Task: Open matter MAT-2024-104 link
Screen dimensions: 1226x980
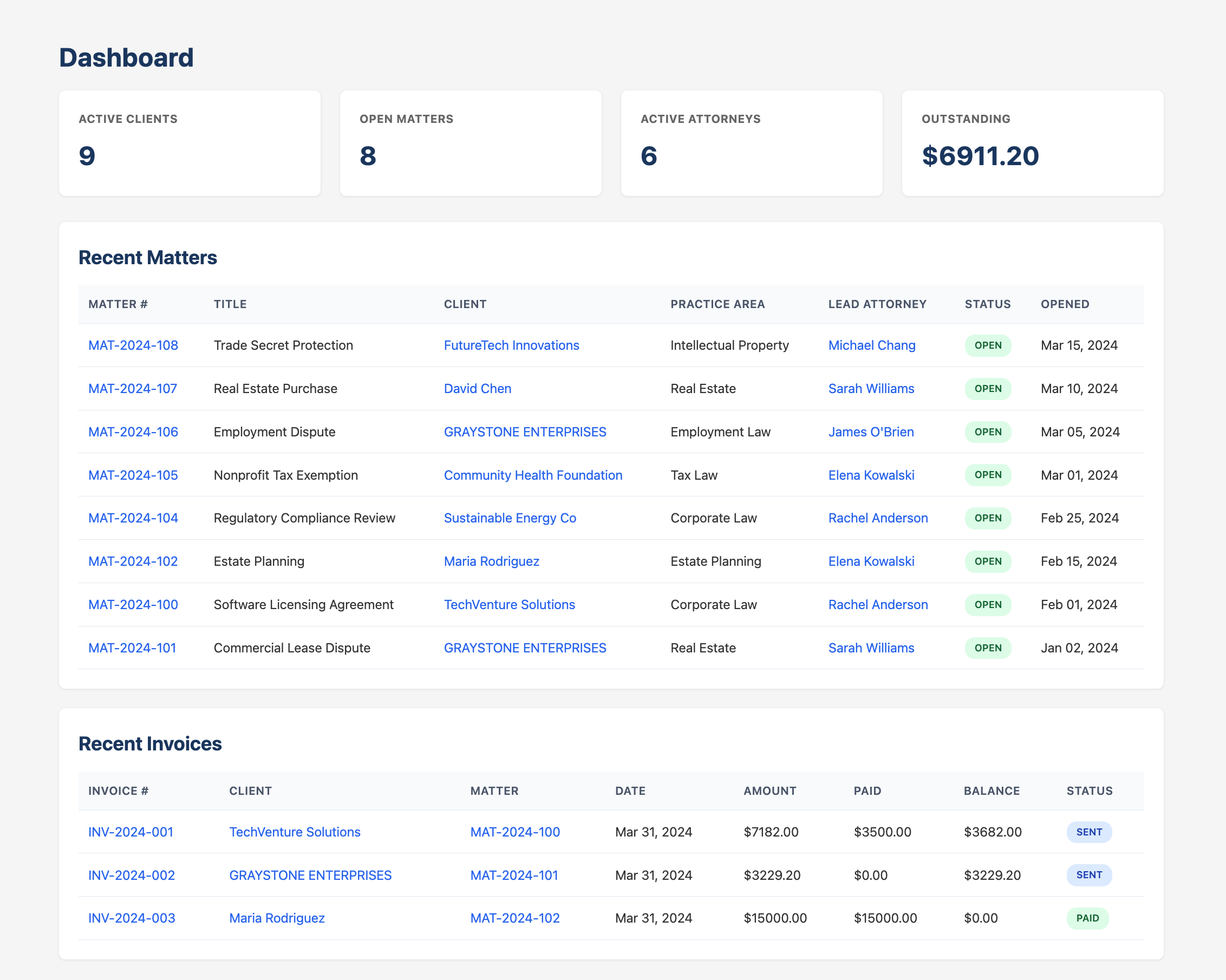Action: click(x=133, y=518)
